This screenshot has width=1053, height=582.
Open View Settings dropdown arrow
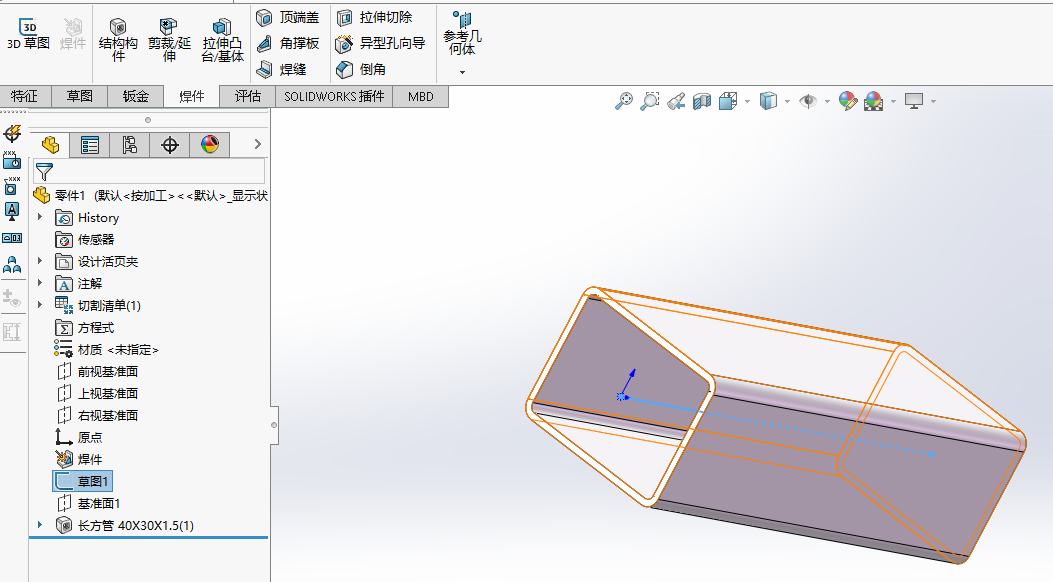click(x=933, y=102)
